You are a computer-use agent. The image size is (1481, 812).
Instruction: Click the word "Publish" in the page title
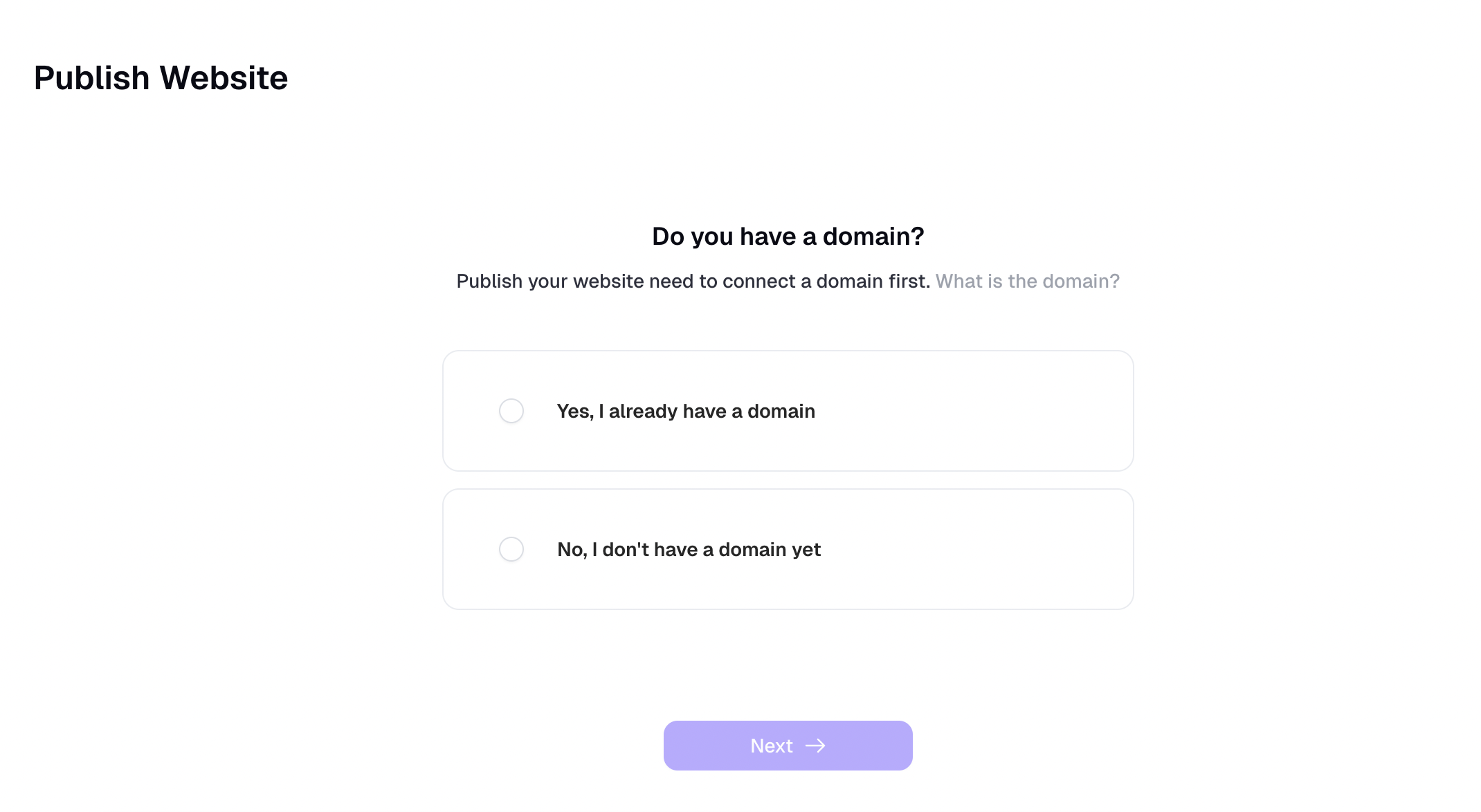[x=92, y=78]
